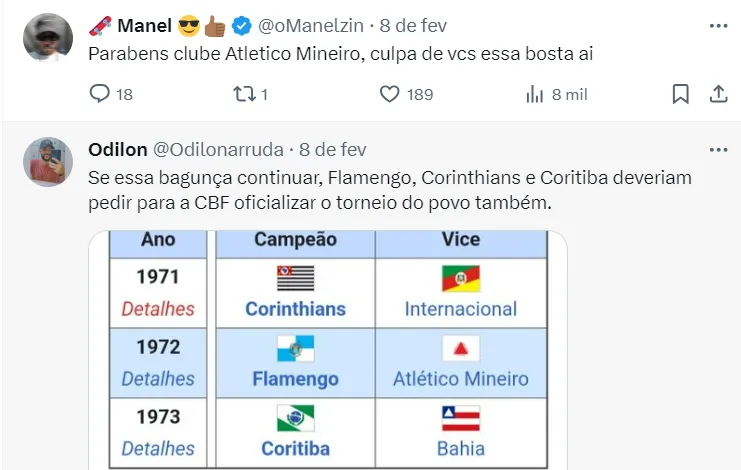Expand more options on Odilon's tweet
741x470 pixels.
pyautogui.click(x=718, y=150)
